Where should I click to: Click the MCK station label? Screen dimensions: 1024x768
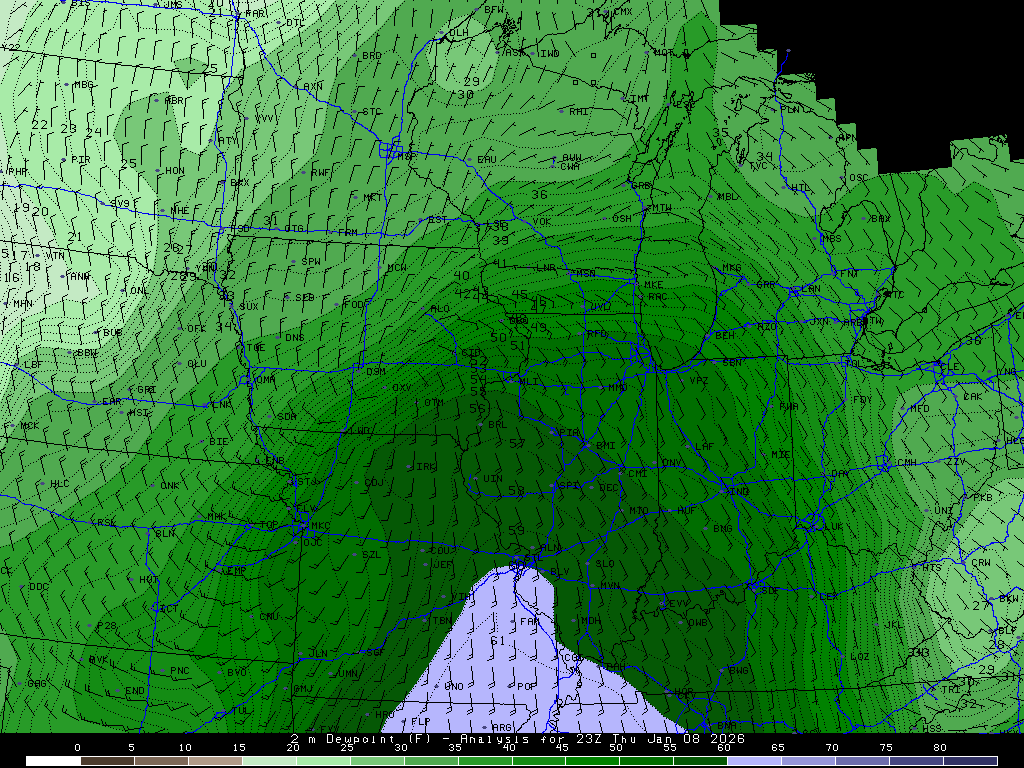(29, 425)
